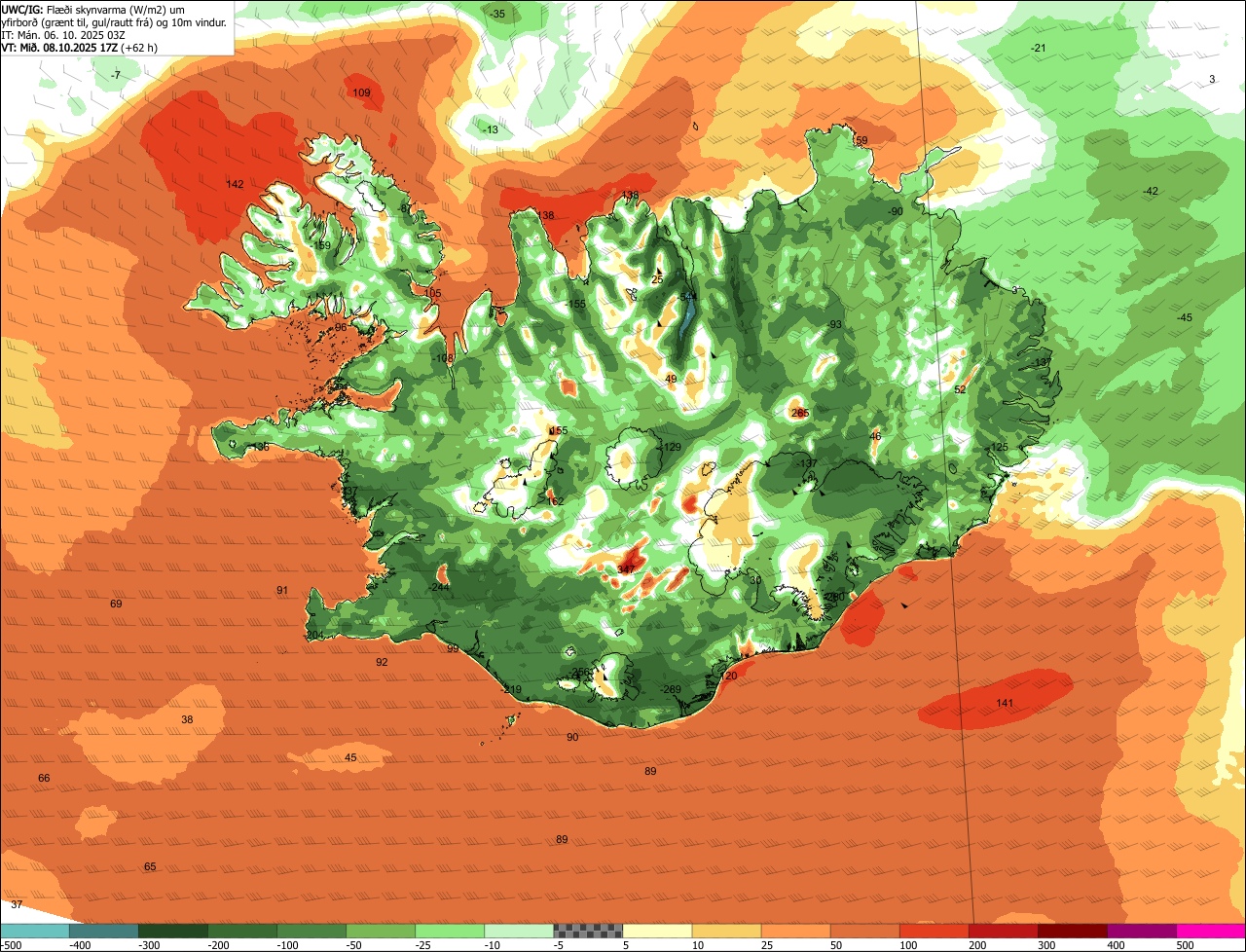The width and height of the screenshot is (1246, 952).
Task: Click the "-90" value in northeast Iceland
Action: [x=895, y=211]
